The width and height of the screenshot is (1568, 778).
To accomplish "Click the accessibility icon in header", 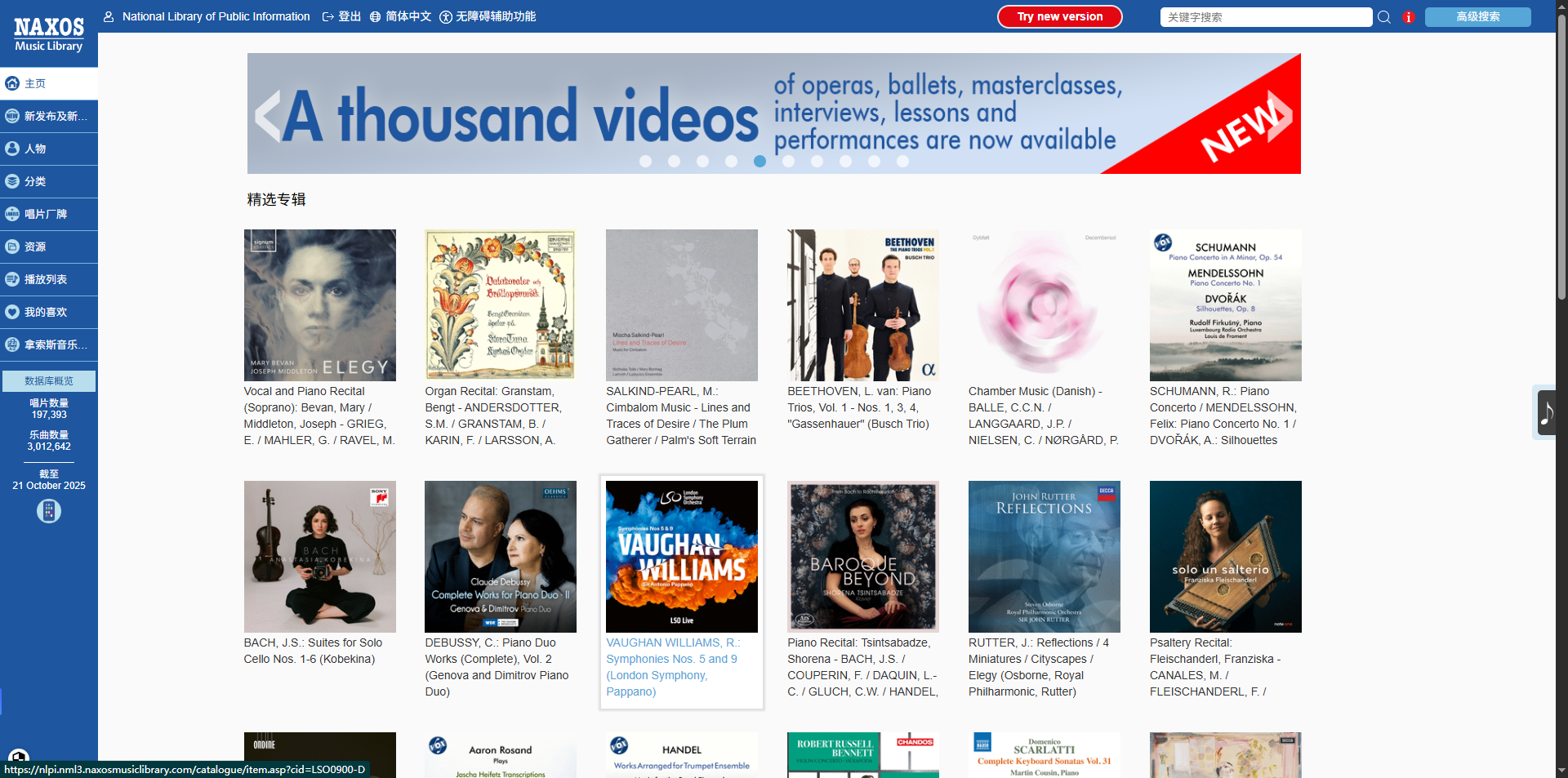I will click(446, 17).
